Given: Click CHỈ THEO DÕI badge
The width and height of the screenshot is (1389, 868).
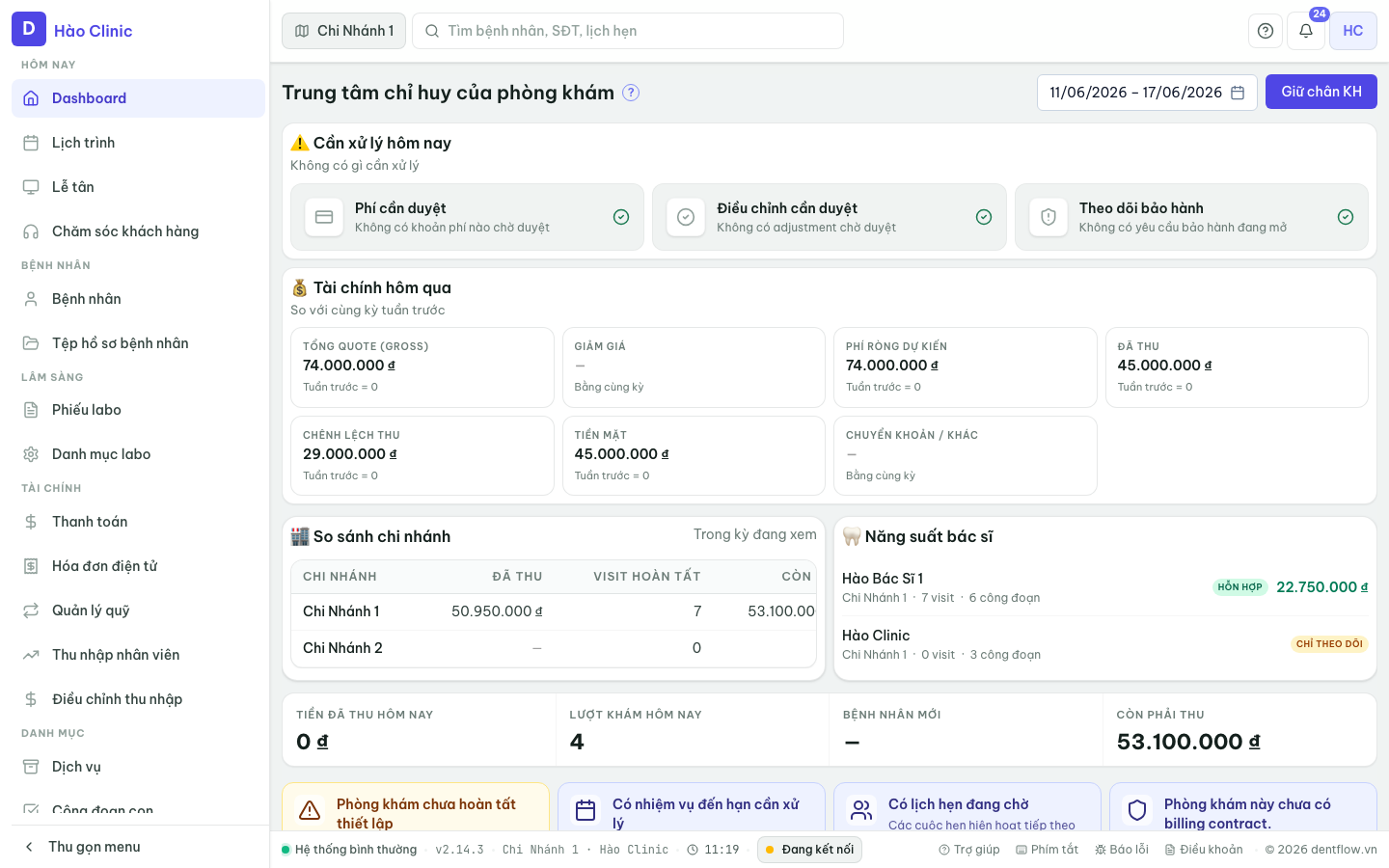Looking at the screenshot, I should point(1329,644).
